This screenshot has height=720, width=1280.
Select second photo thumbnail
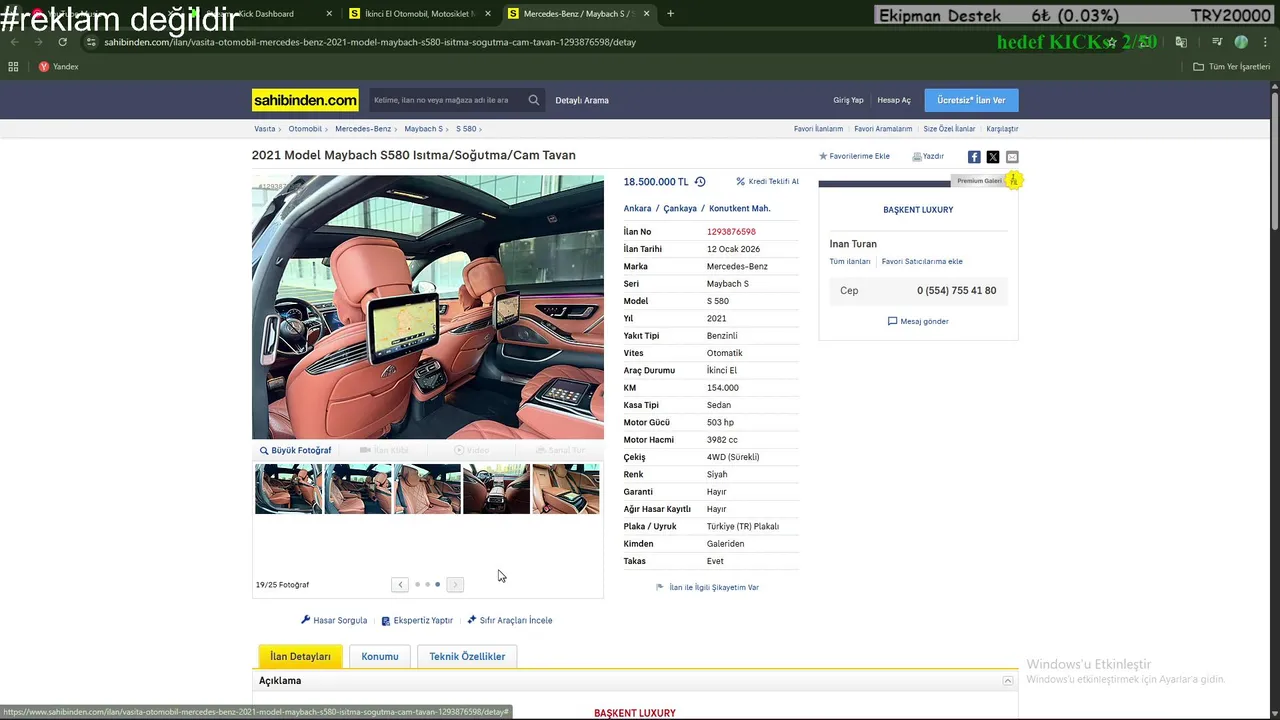point(358,489)
